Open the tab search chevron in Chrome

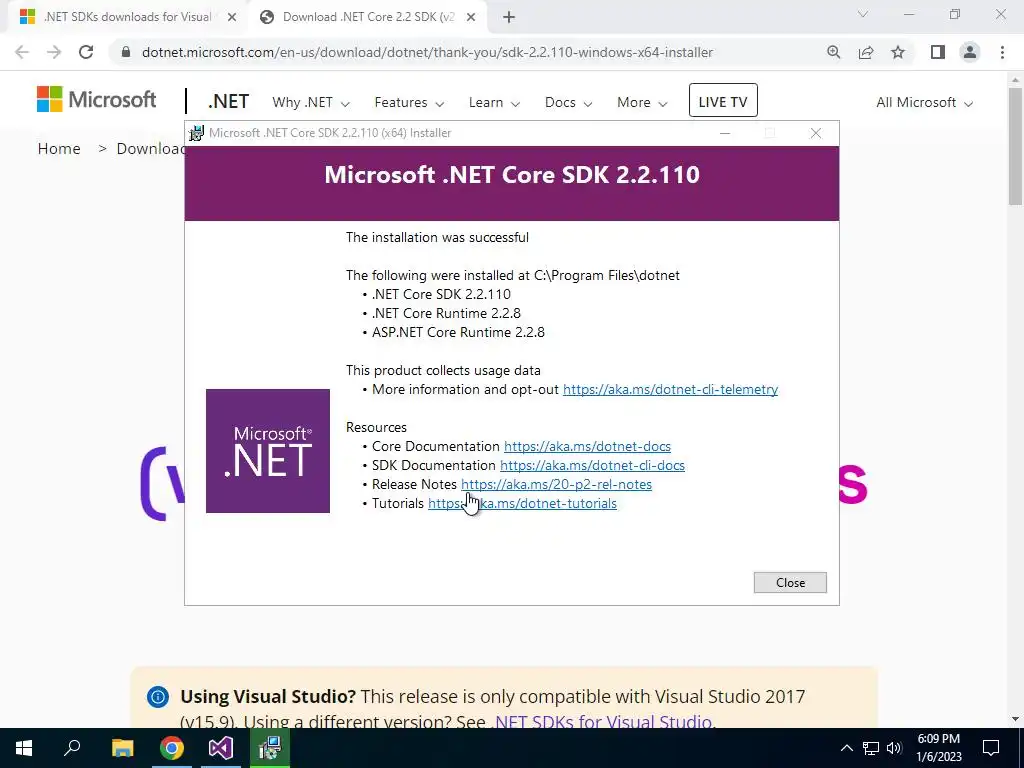(863, 14)
